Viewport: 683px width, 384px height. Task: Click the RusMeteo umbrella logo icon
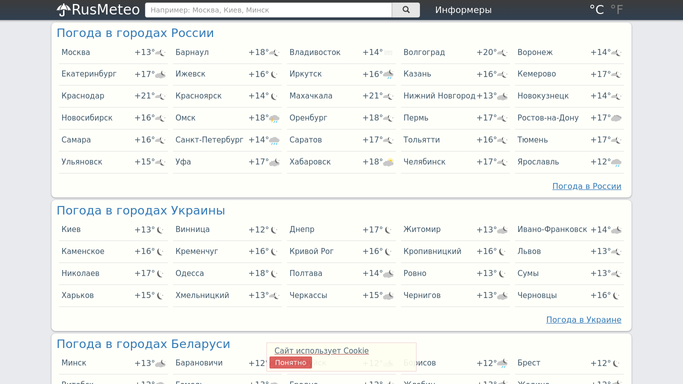(64, 10)
